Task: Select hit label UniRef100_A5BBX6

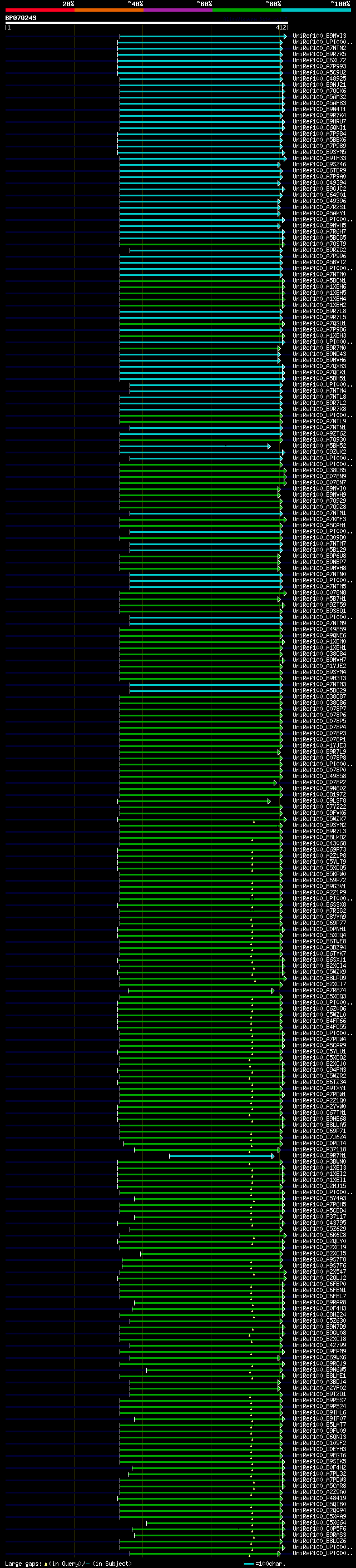Action: coord(319,140)
